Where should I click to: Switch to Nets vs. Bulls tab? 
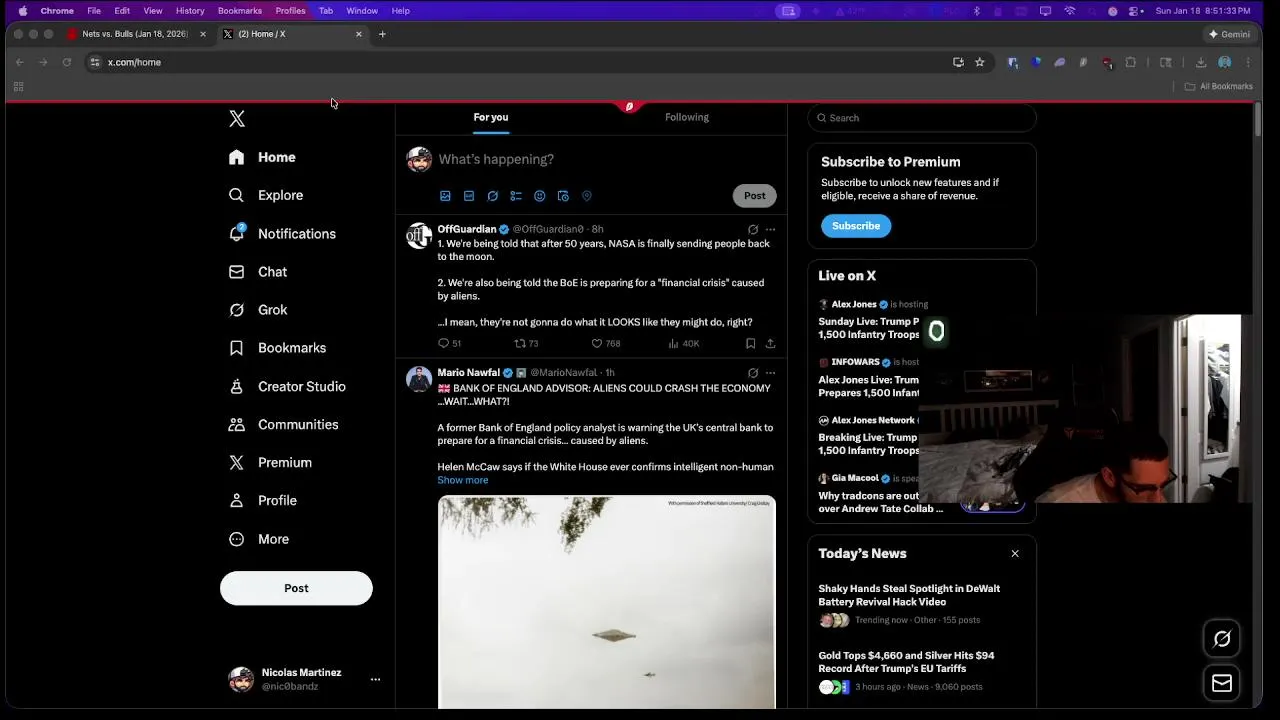coord(135,34)
